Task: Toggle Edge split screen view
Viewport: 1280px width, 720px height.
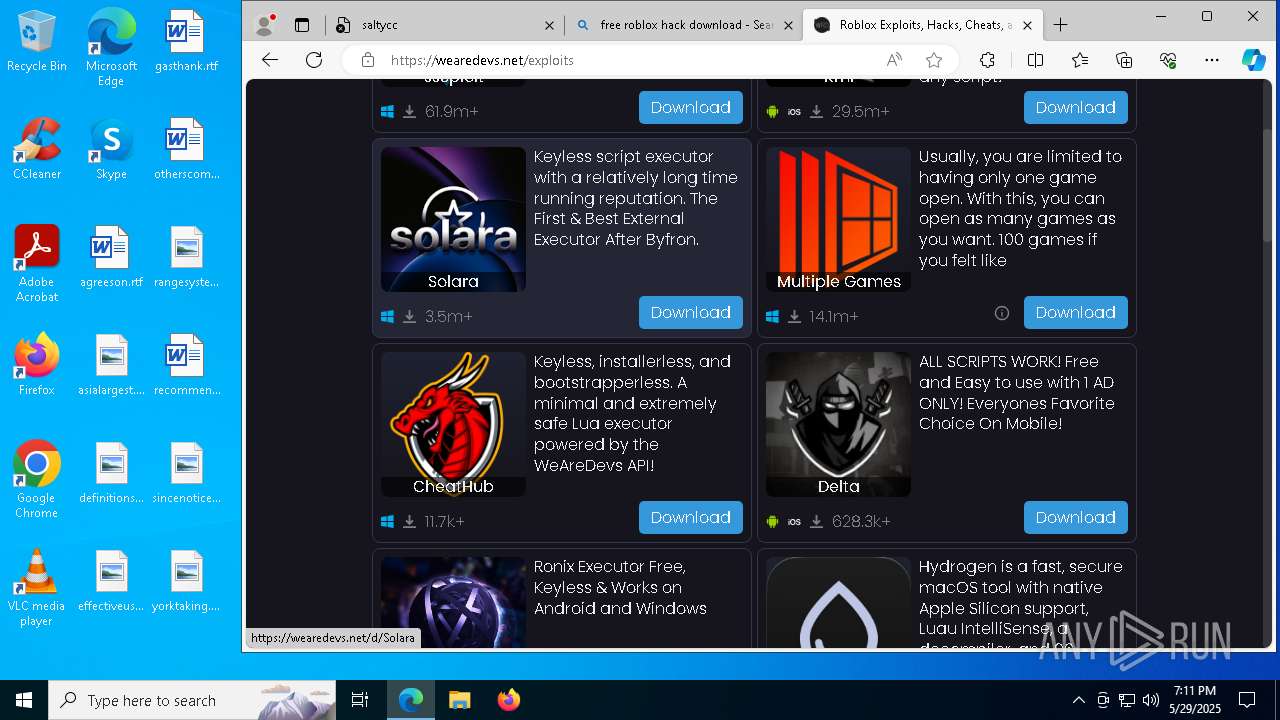Action: 1035,60
